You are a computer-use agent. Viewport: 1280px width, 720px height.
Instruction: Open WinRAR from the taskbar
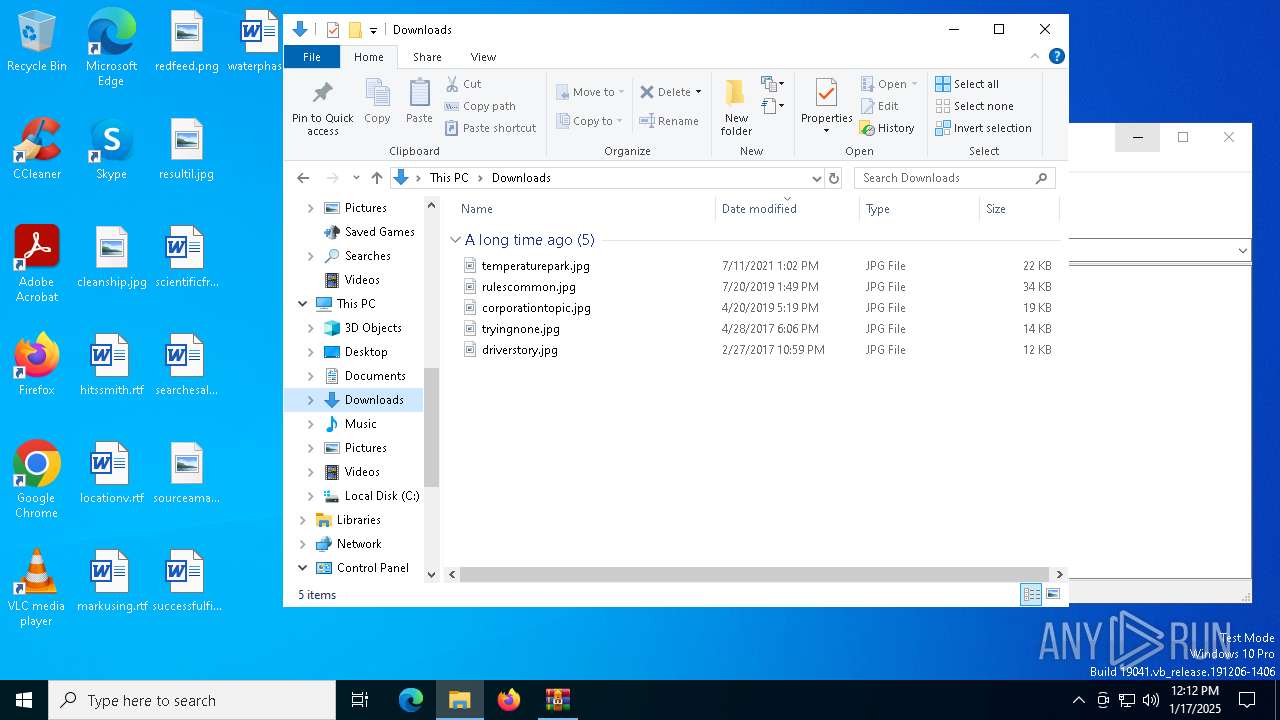pyautogui.click(x=557, y=700)
